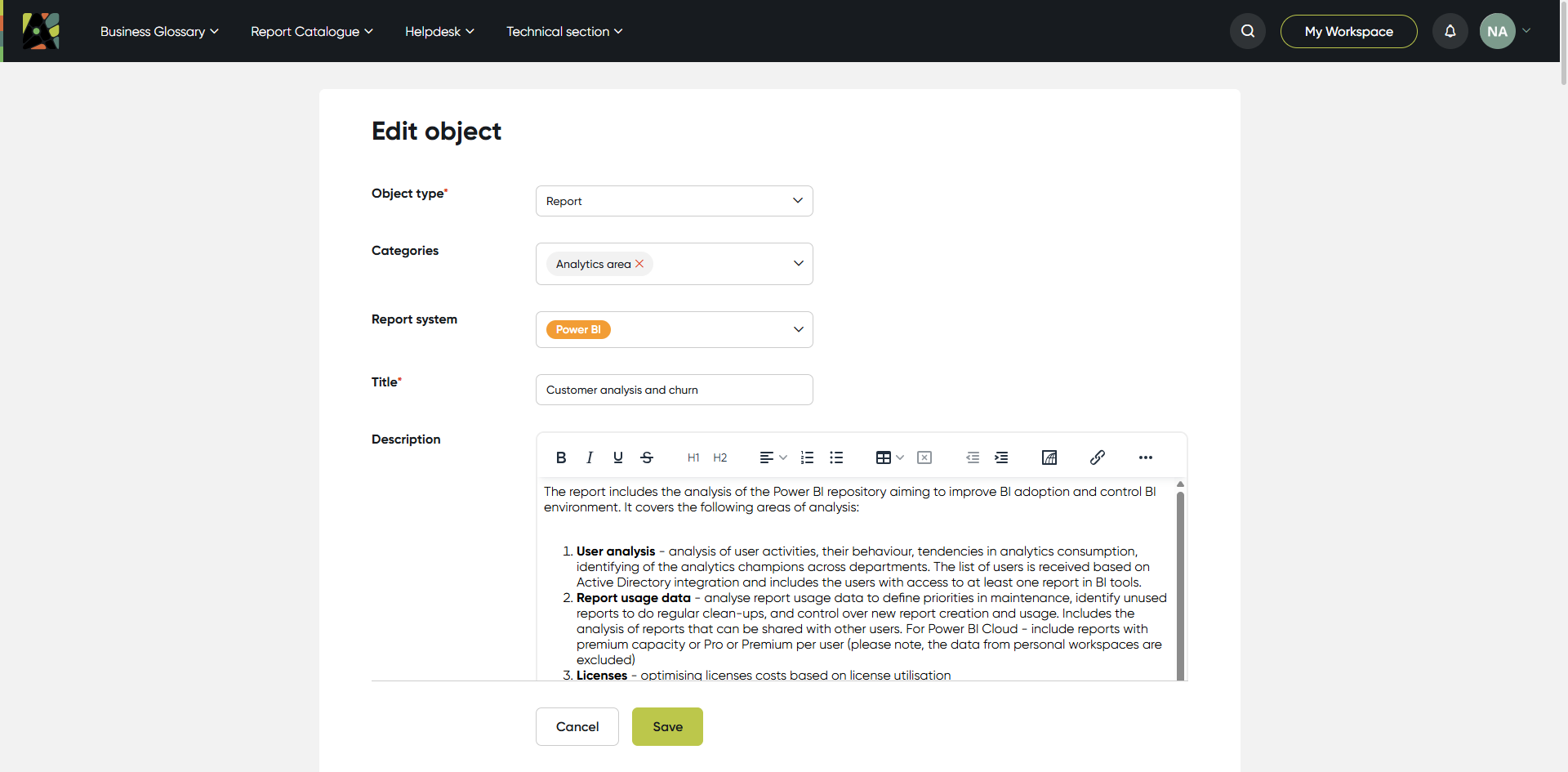1568x772 pixels.
Task: Toggle italic formatting in description editor
Action: (x=589, y=457)
